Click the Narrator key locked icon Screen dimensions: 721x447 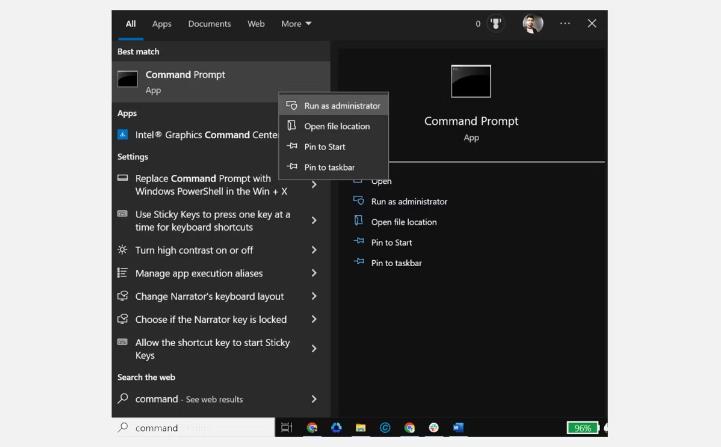coord(122,319)
